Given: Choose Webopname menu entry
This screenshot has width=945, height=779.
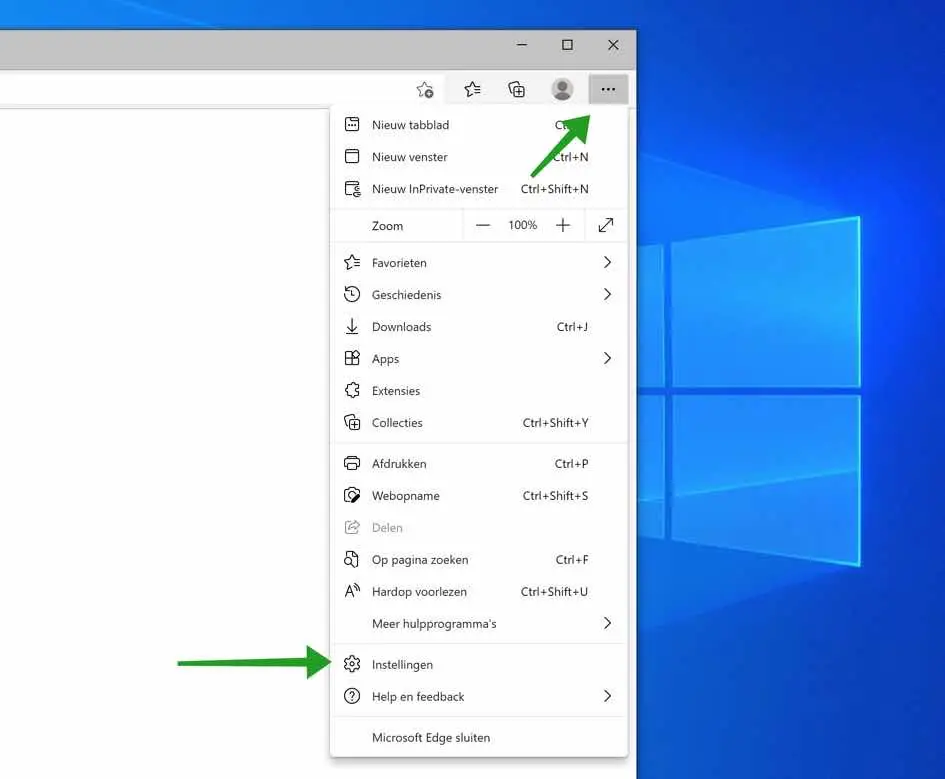Looking at the screenshot, I should coord(479,495).
